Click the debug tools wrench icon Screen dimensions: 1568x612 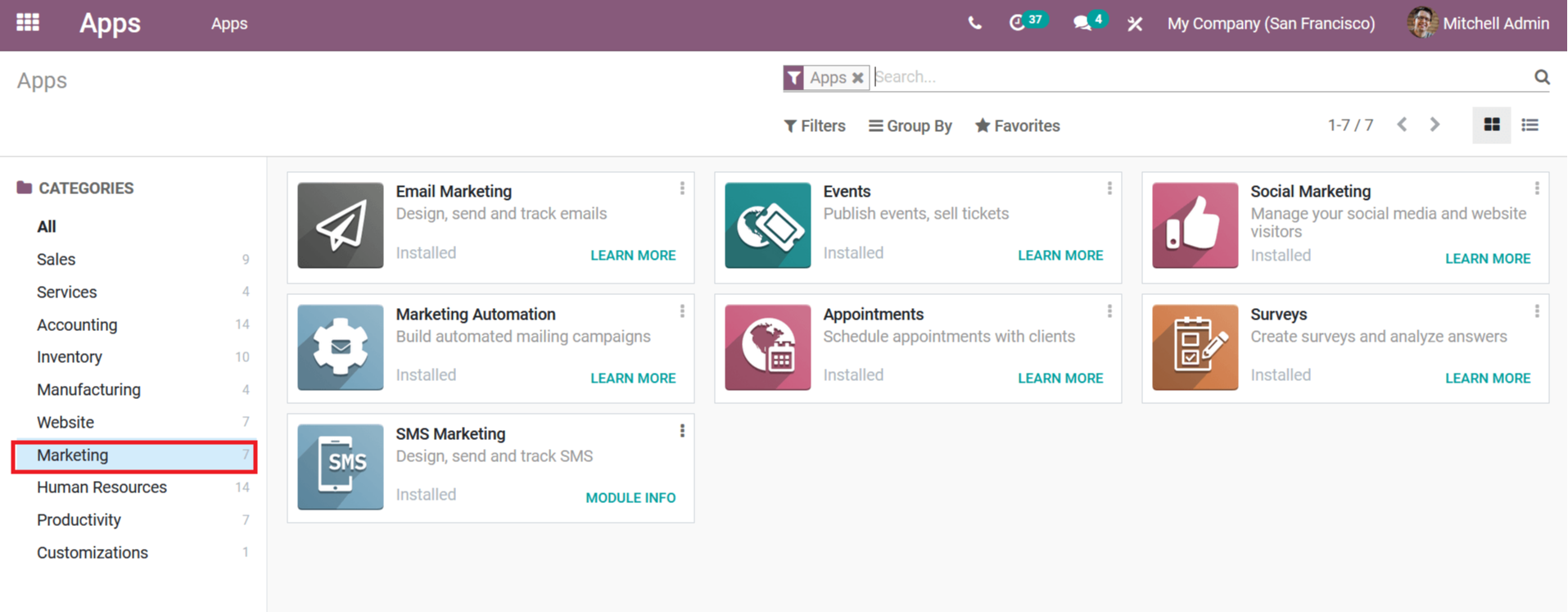click(x=1135, y=24)
